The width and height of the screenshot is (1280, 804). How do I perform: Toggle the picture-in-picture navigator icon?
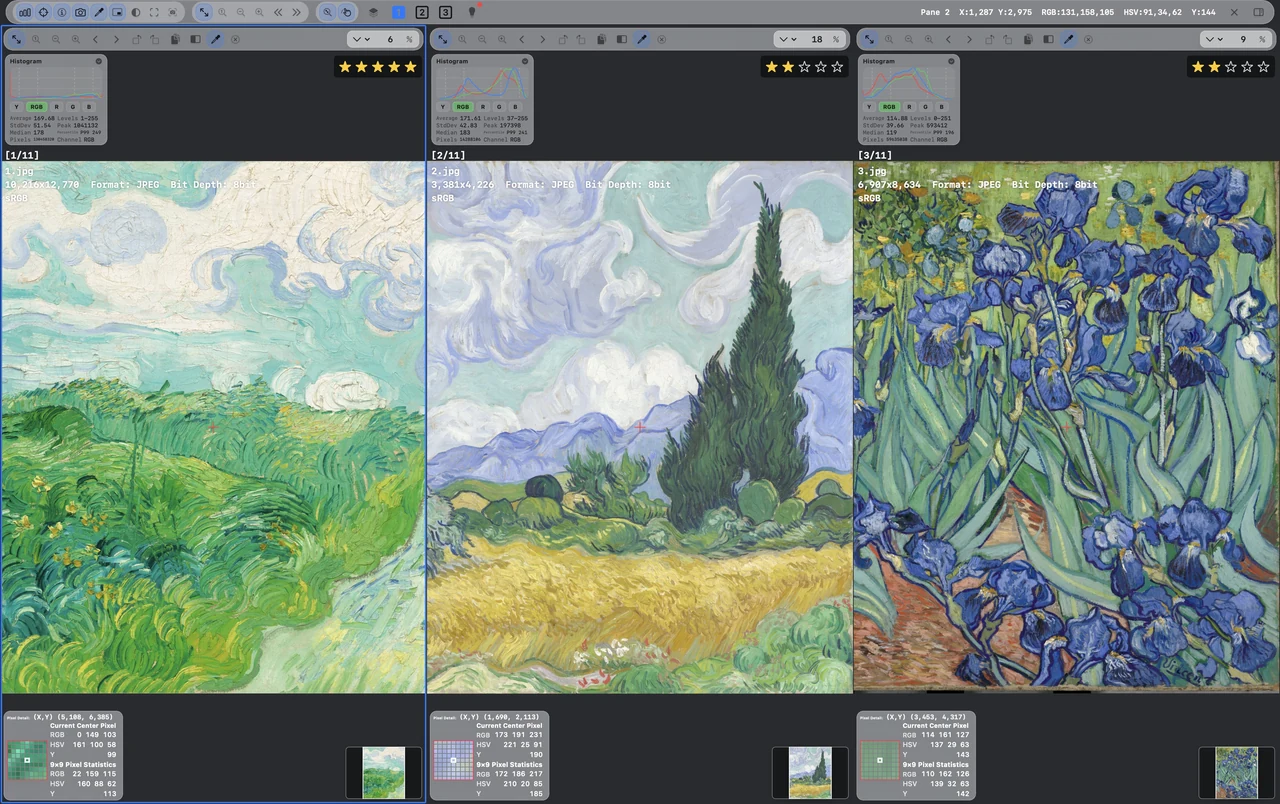118,12
